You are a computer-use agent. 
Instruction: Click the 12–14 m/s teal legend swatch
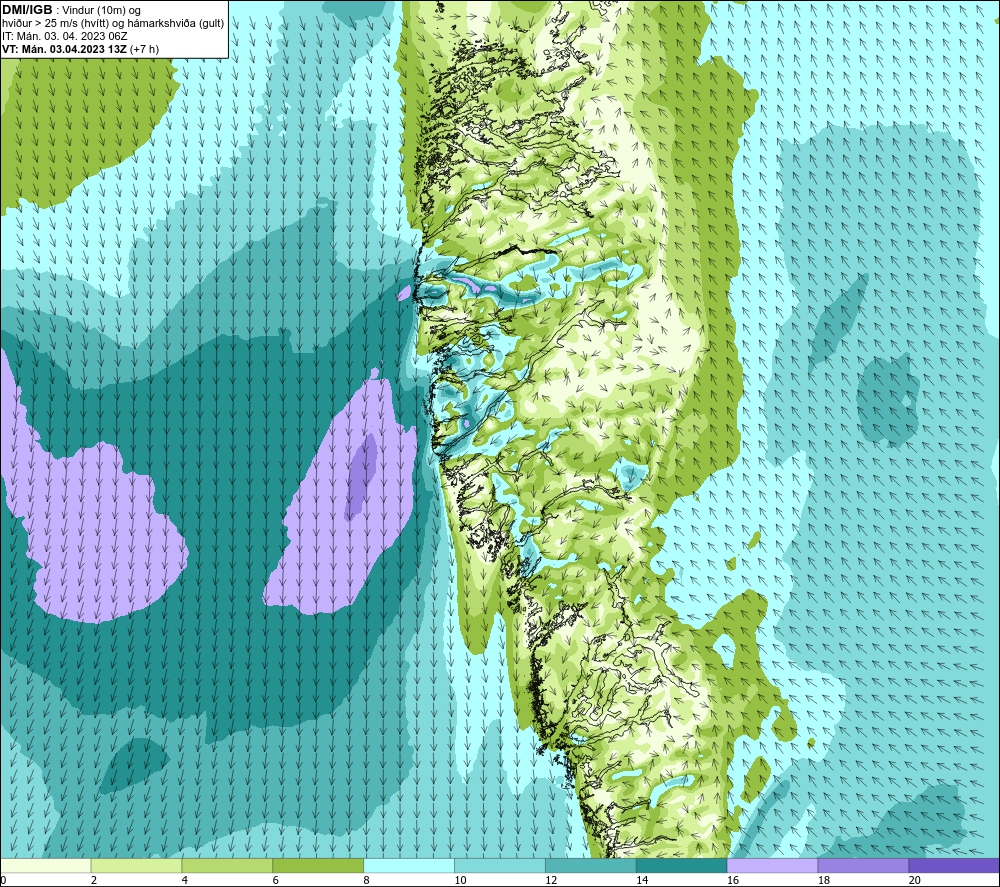coord(591,866)
